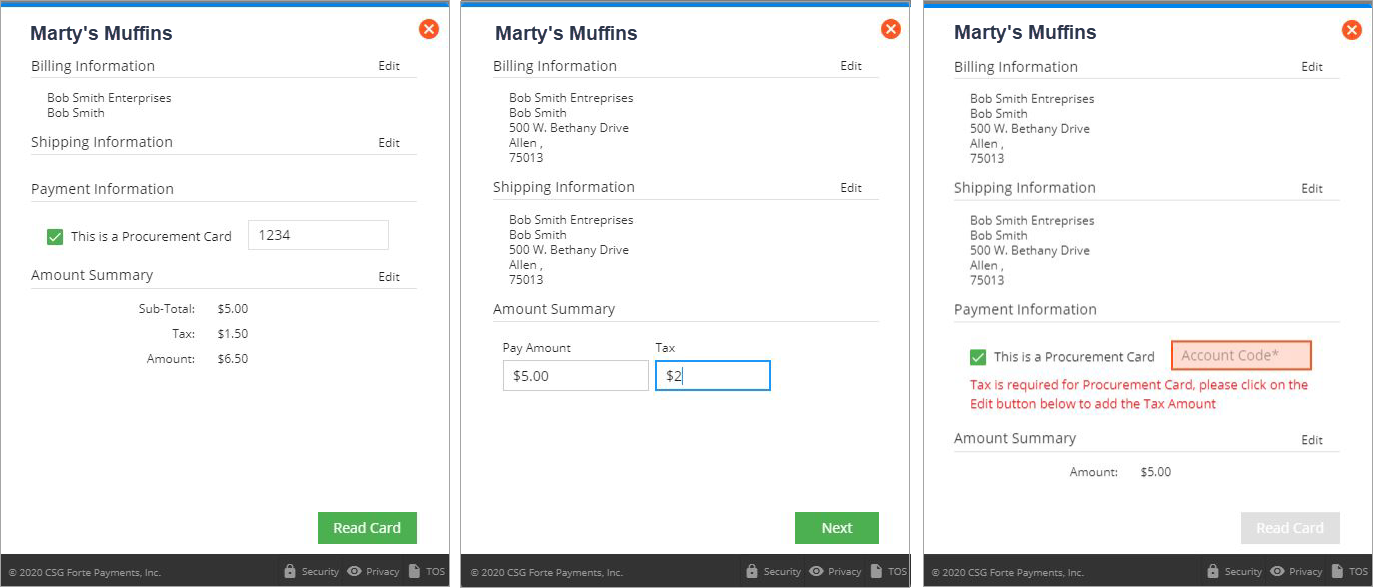Screen dimensions: 1373x588
Task: Click the Privacy eye icon in left panel footer
Action: 354,571
